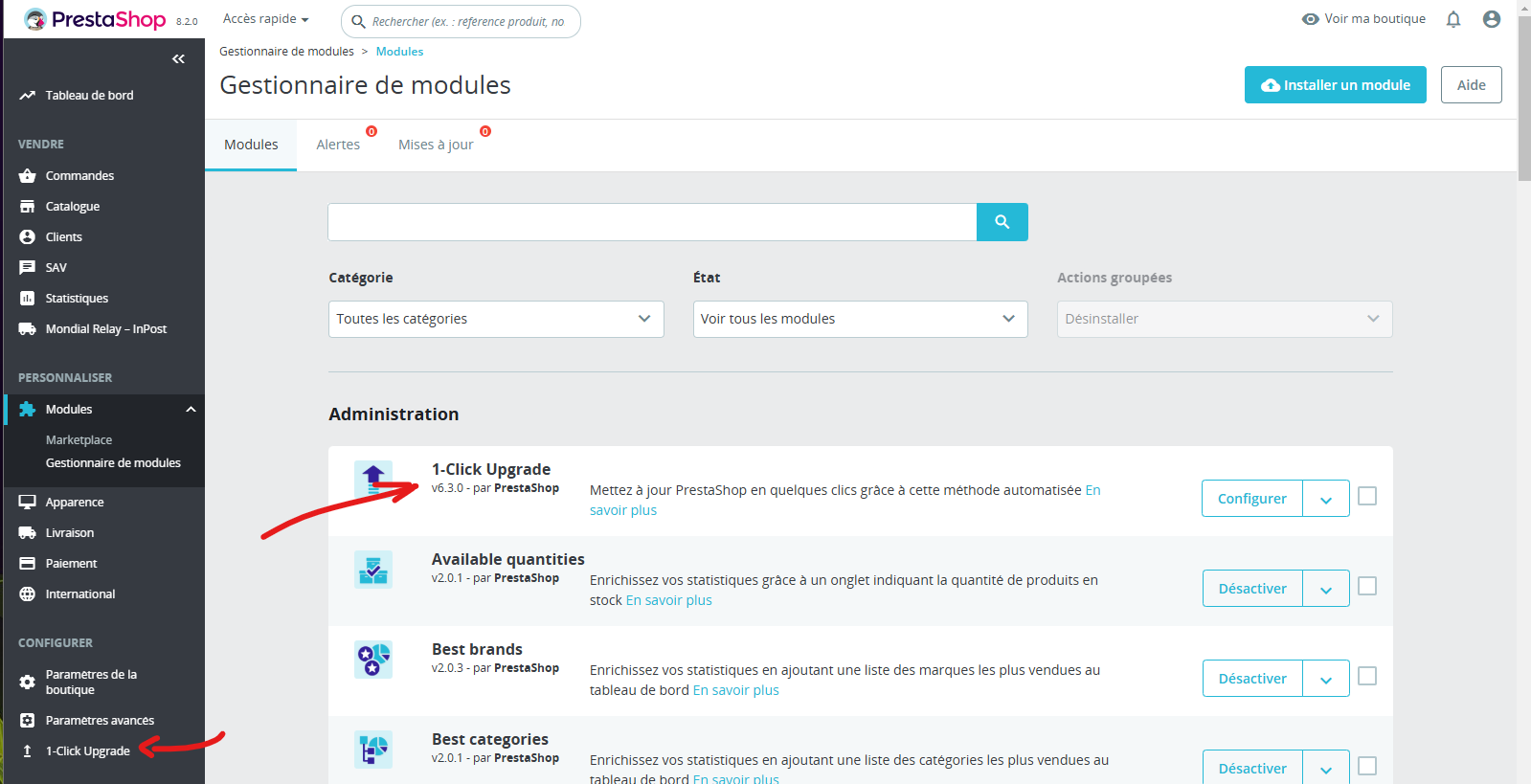
Task: Click the 1-Click Upgrade module icon
Action: [x=373, y=479]
